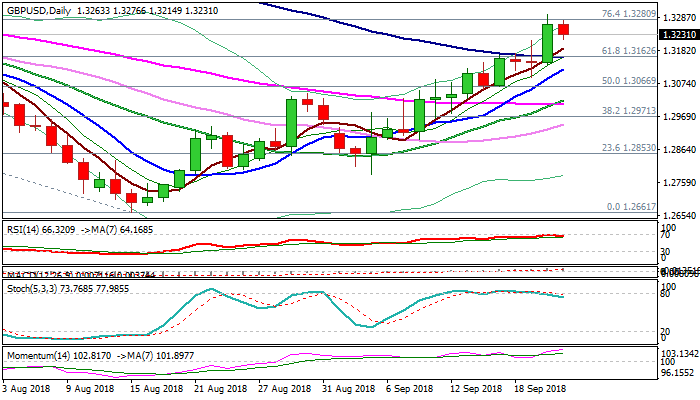Screen dimensions: 700x400
Task: Select the 15 Aug 2018 date marker
Action: 157,387
